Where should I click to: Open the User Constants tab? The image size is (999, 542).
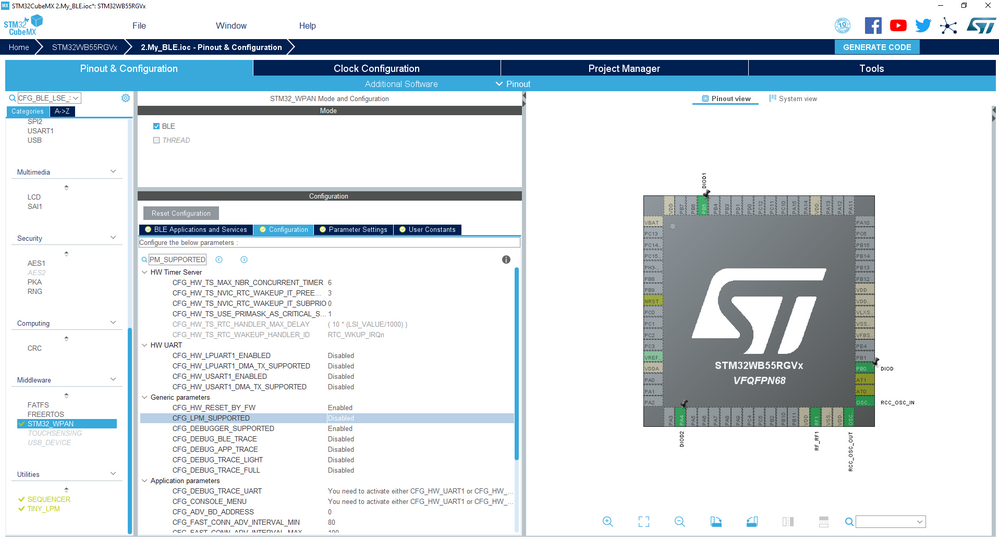[427, 229]
